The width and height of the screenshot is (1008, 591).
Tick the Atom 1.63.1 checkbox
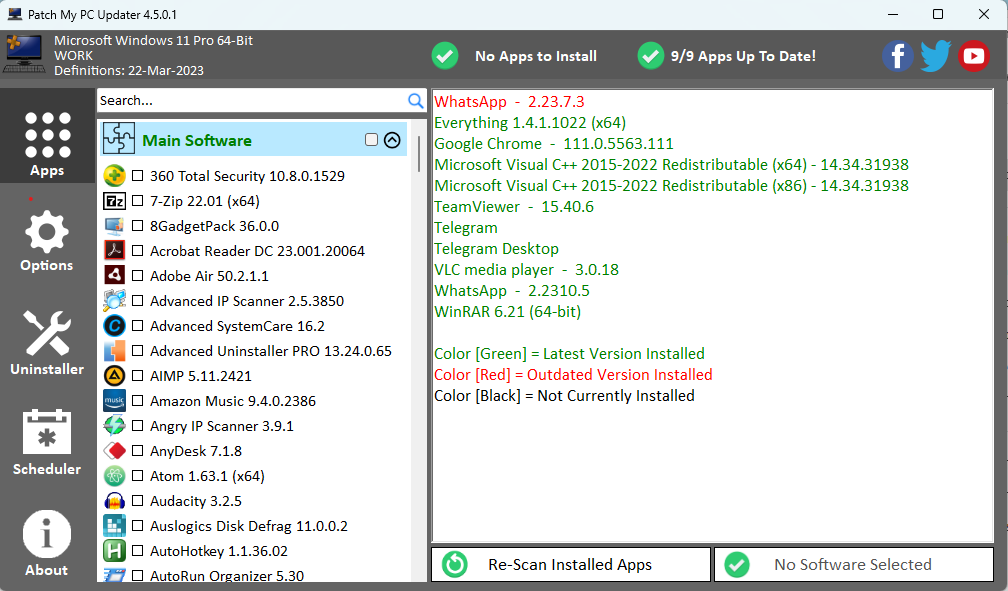[138, 476]
